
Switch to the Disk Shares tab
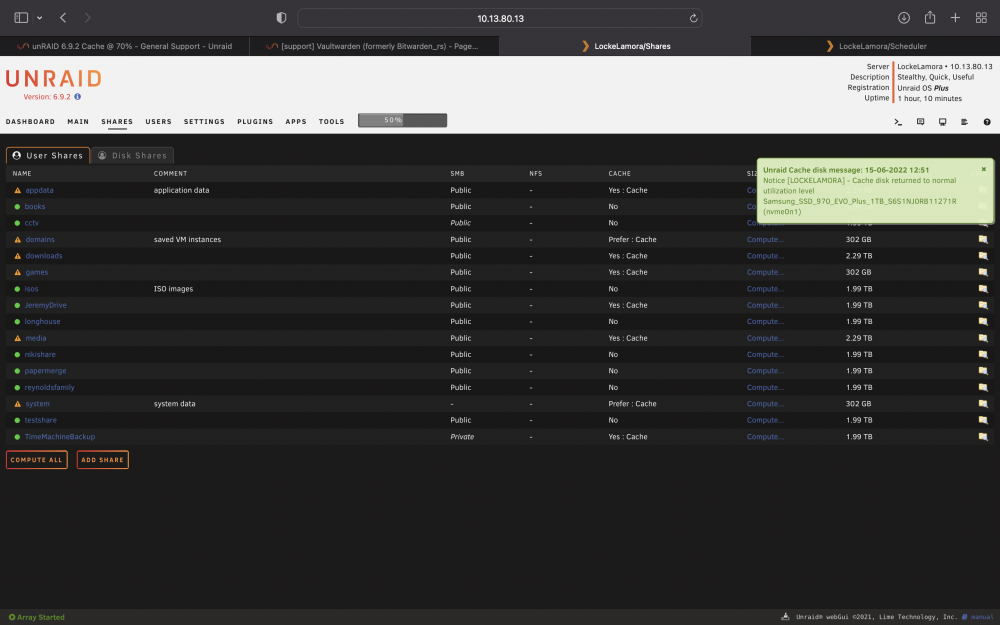pyautogui.click(x=133, y=156)
